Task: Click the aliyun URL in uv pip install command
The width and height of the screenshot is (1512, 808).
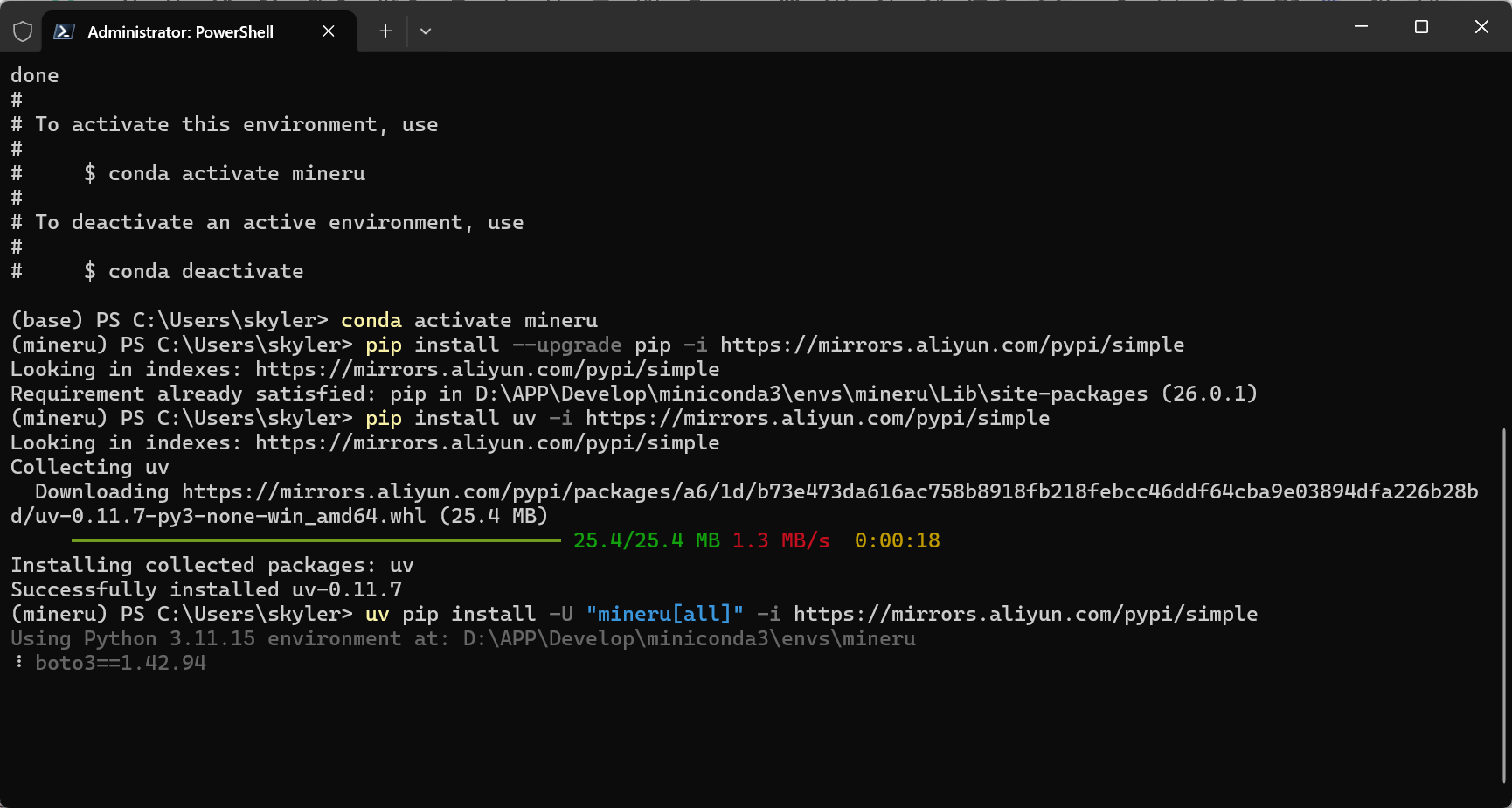Action: [1025, 614]
